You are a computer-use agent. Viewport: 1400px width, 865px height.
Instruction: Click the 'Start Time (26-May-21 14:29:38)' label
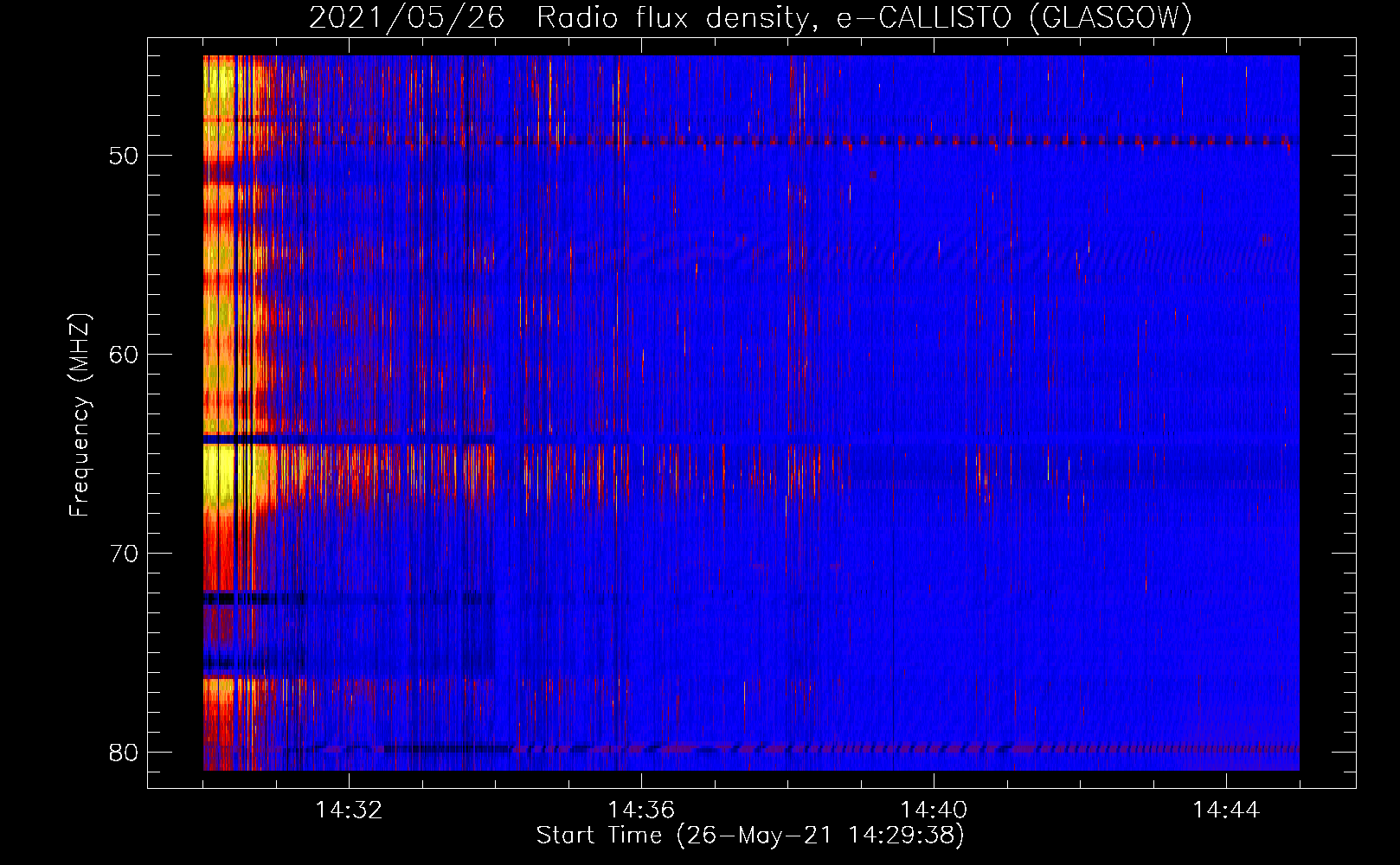click(749, 835)
